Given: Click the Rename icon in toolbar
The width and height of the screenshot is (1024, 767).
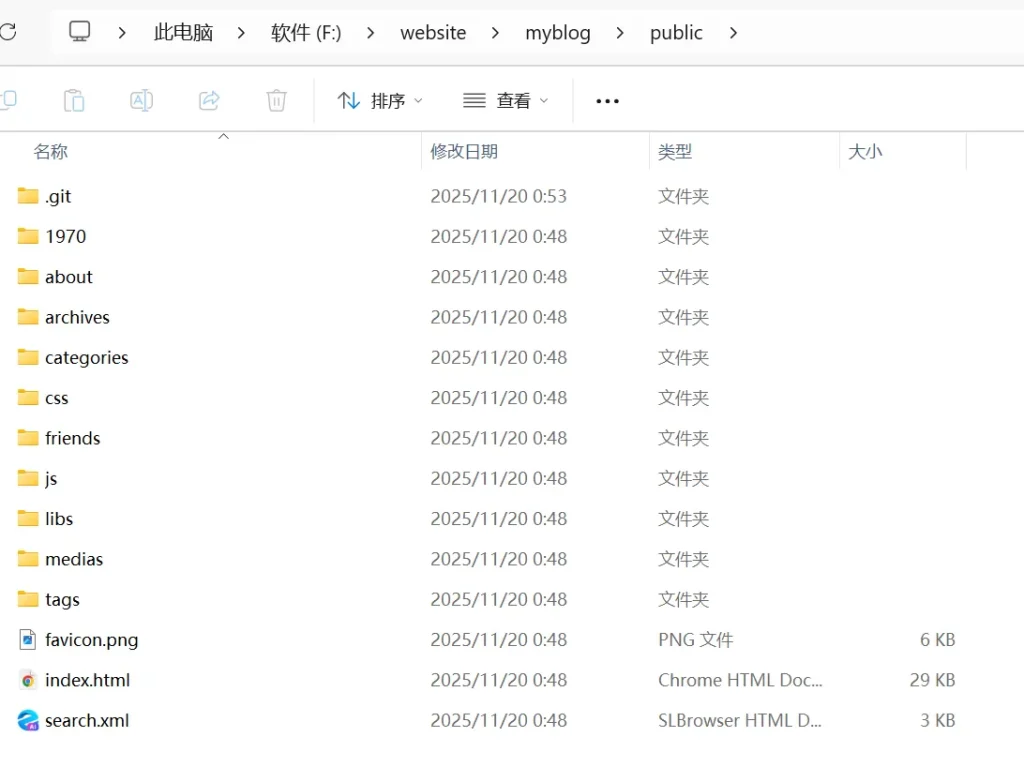Looking at the screenshot, I should coord(142,100).
